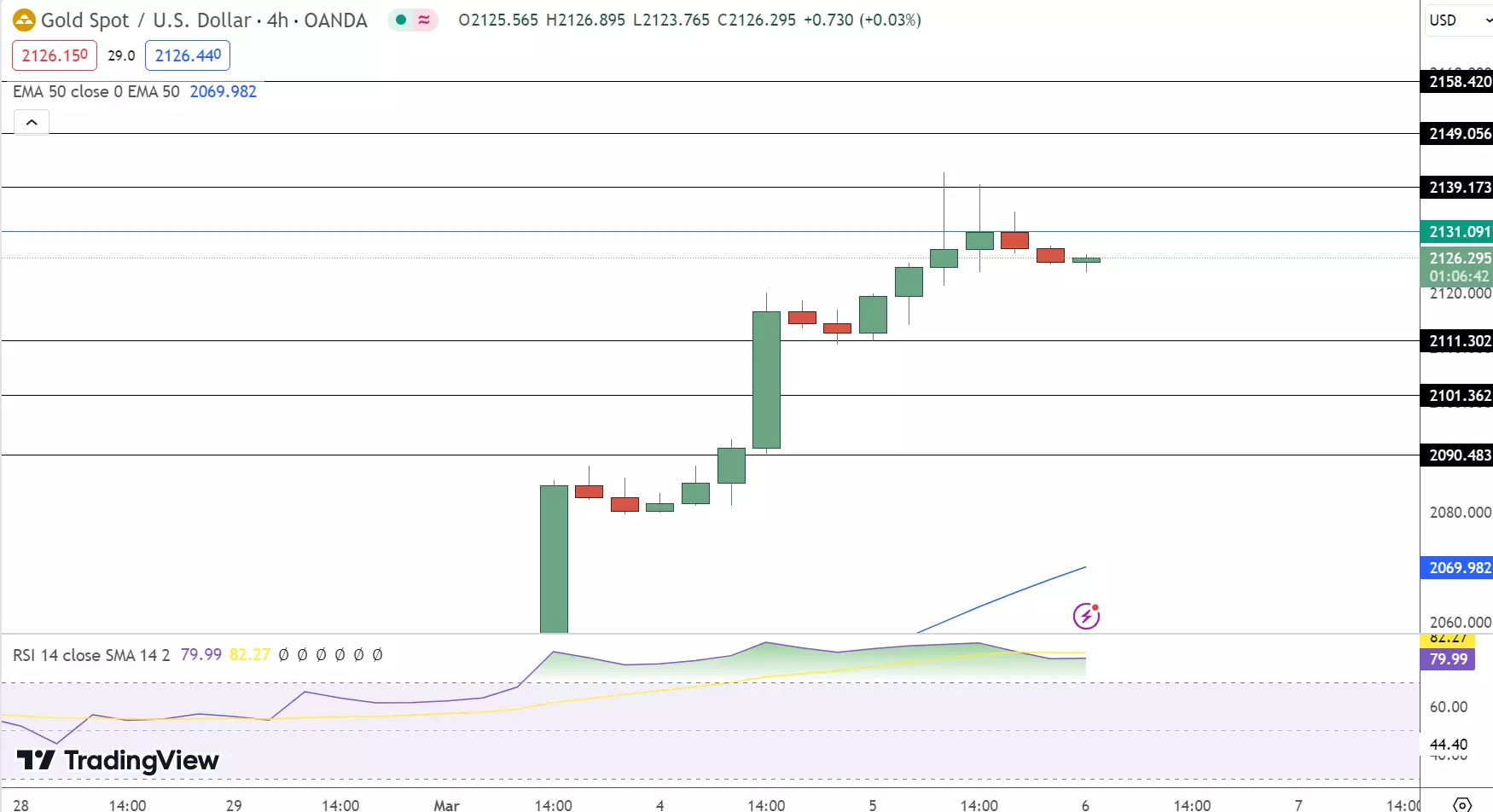The height and width of the screenshot is (812, 1493).
Task: Select the EMA 50 close indicator legend
Action: [x=96, y=91]
